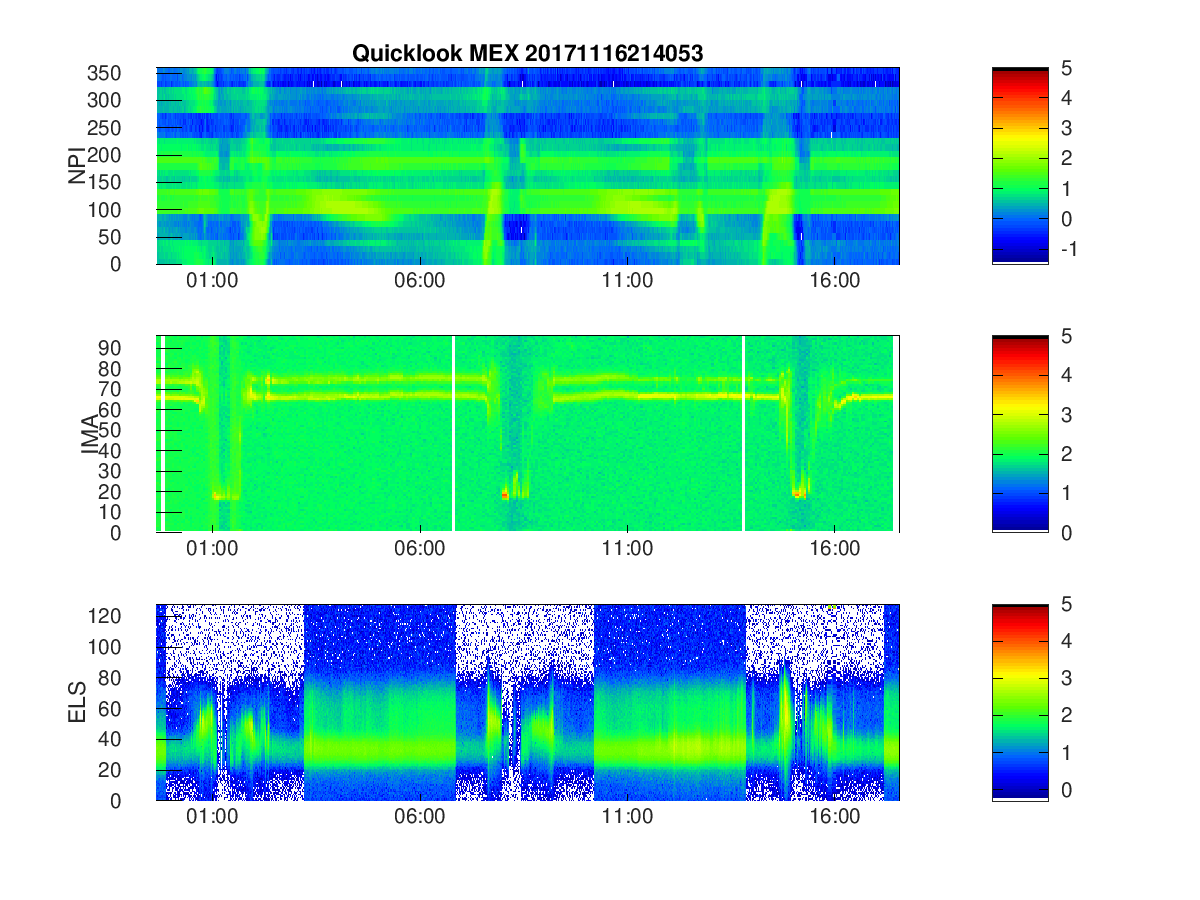1200x900 pixels.
Task: Click the 16:00 time label under IMA panel
Action: click(x=835, y=549)
